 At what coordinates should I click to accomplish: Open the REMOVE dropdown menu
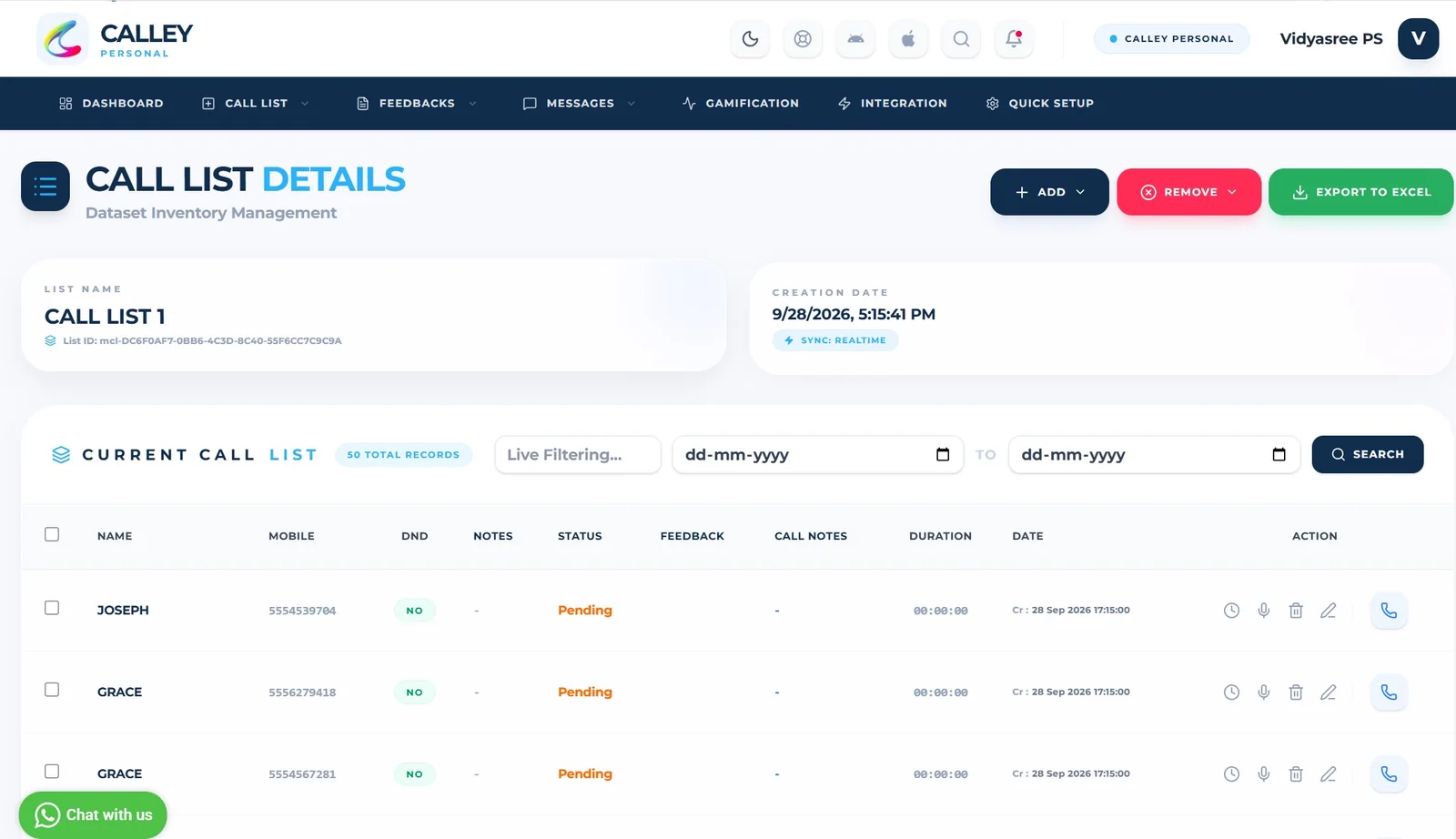[x=1188, y=192]
